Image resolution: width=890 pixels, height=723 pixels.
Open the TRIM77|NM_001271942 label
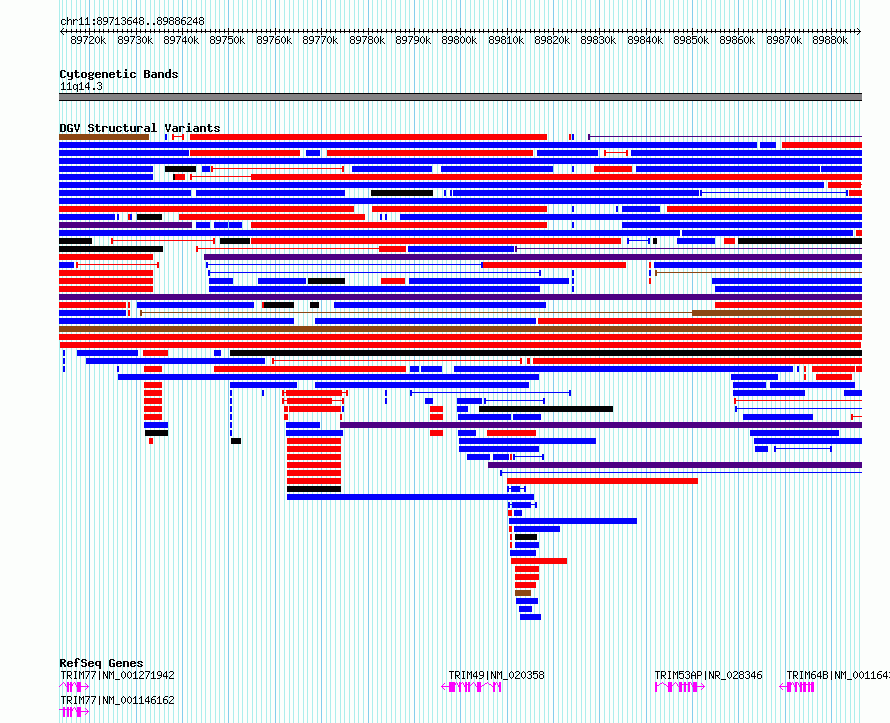click(x=117, y=675)
